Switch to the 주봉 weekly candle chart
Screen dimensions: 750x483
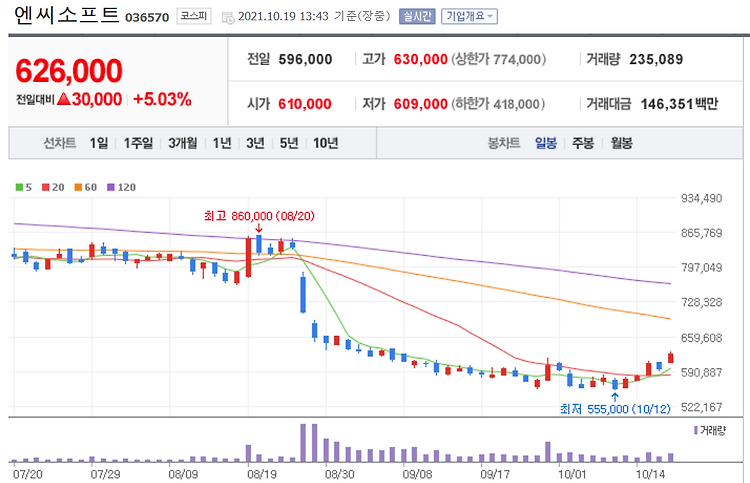(583, 143)
